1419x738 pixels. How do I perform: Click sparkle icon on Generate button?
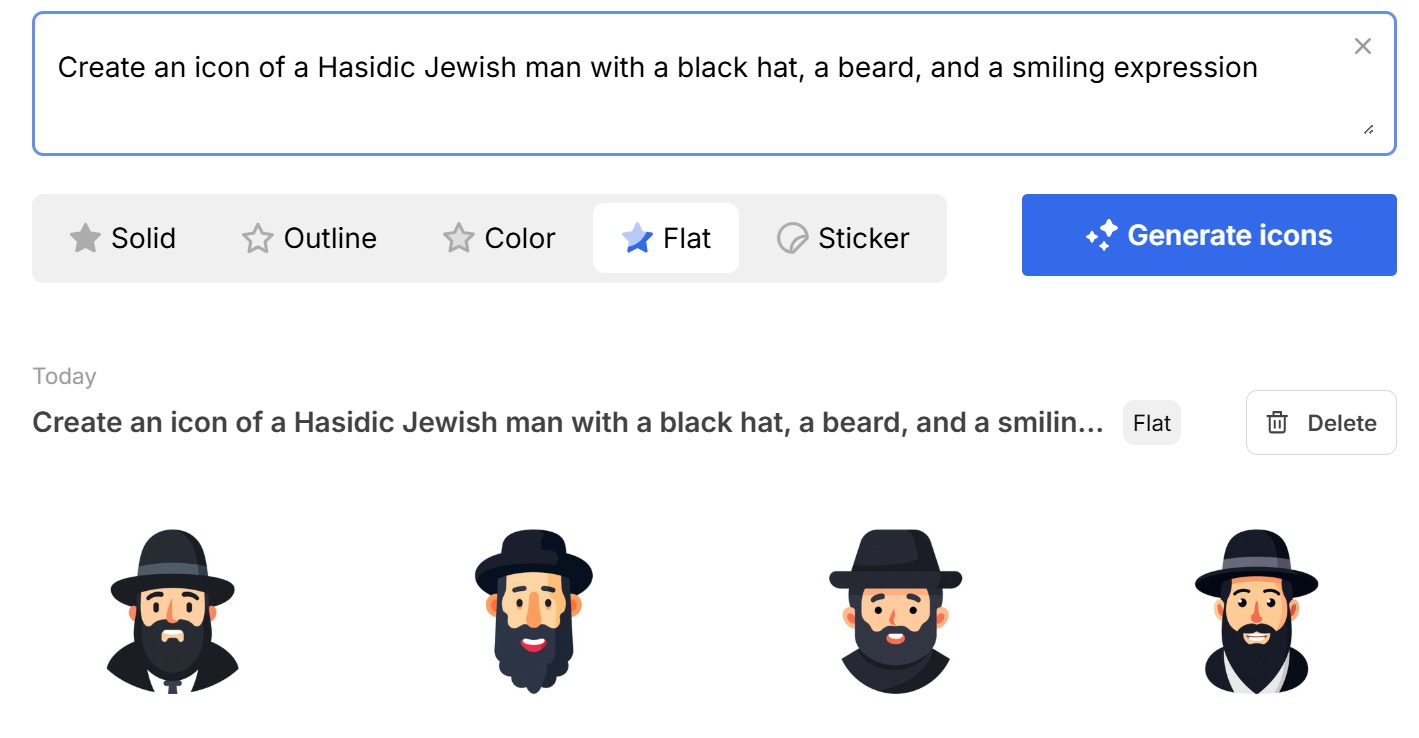1101,236
